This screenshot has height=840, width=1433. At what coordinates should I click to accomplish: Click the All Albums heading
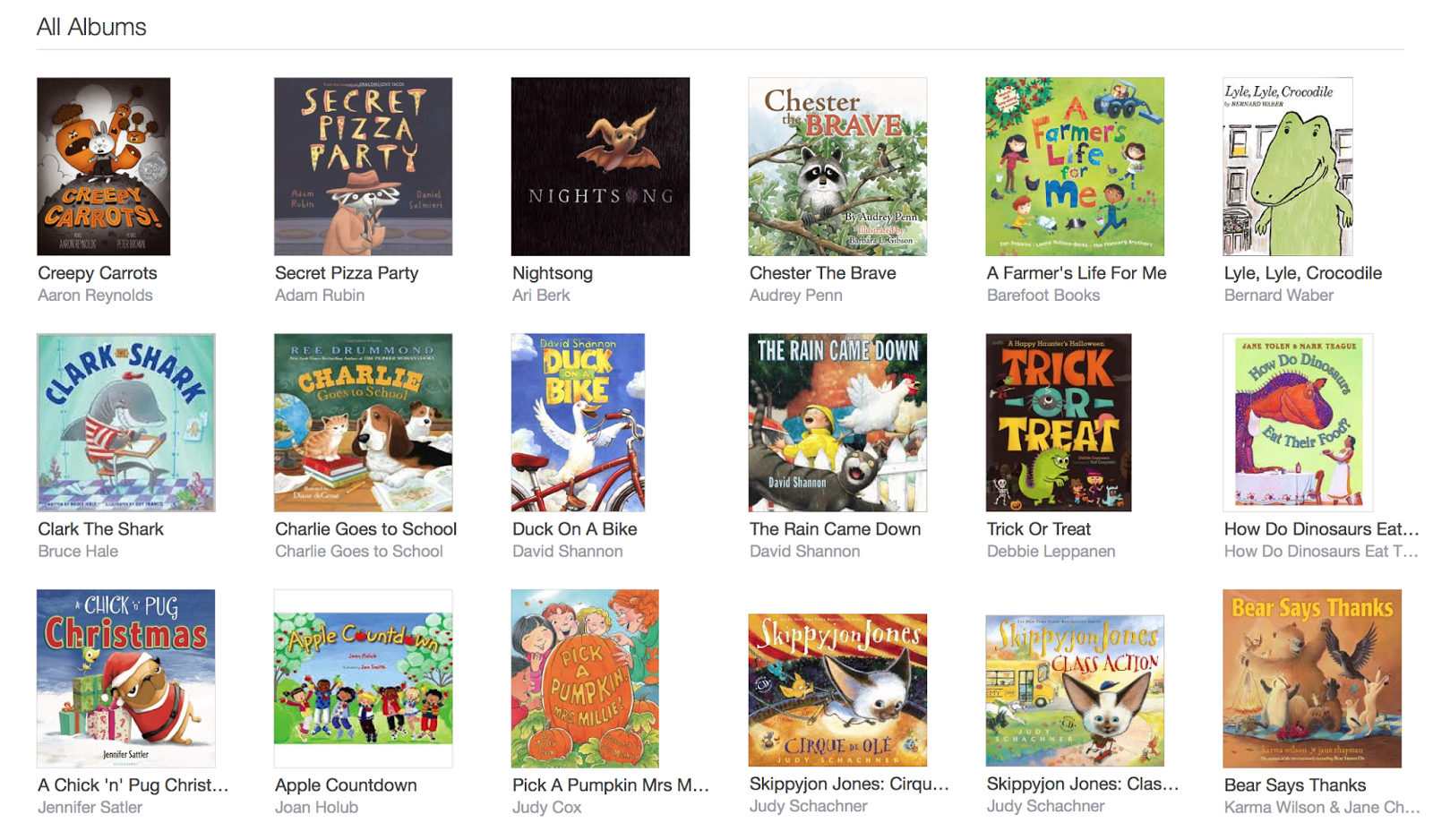tap(91, 27)
